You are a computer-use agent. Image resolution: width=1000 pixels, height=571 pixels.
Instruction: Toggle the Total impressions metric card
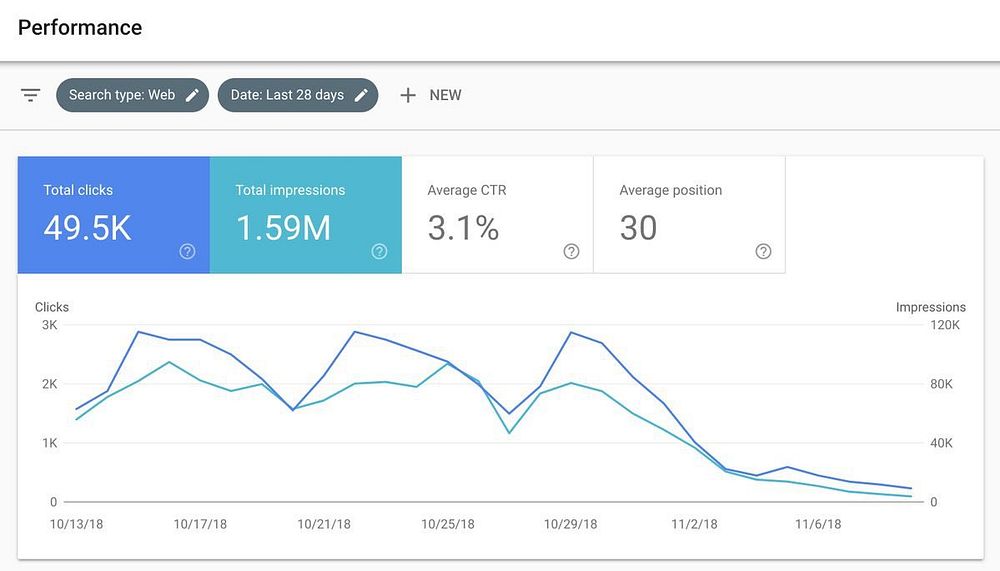(305, 215)
